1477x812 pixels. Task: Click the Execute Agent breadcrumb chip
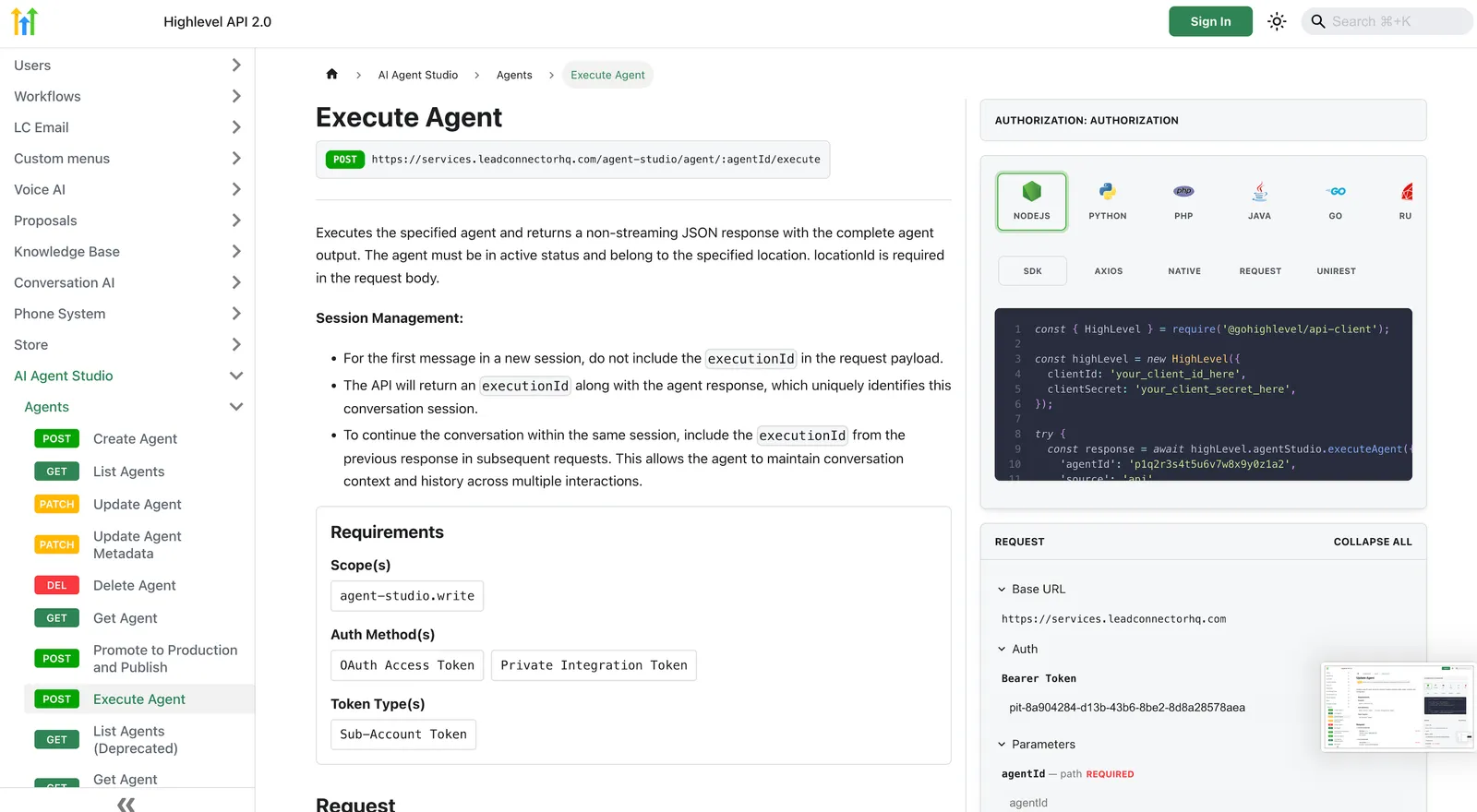(x=607, y=75)
